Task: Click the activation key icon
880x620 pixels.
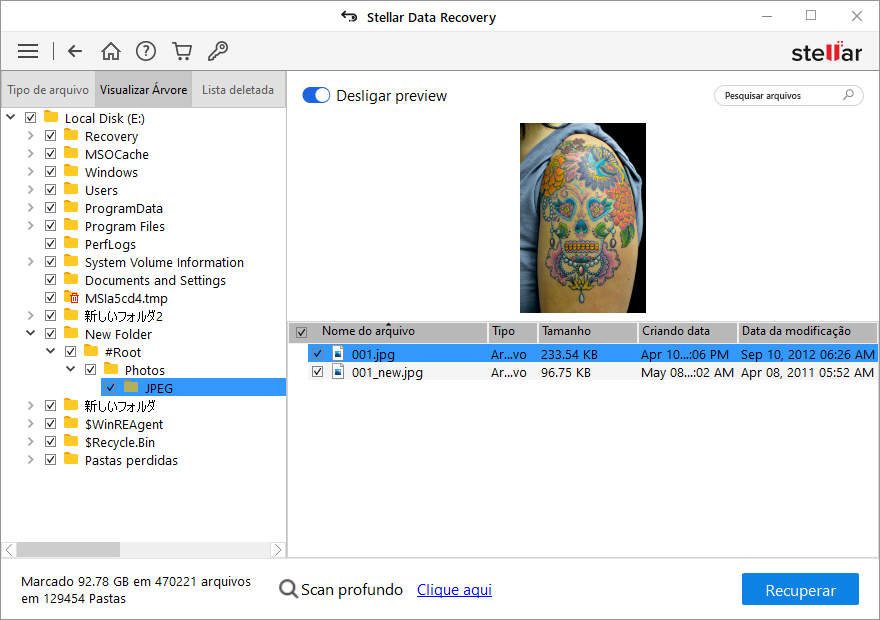Action: (x=217, y=51)
